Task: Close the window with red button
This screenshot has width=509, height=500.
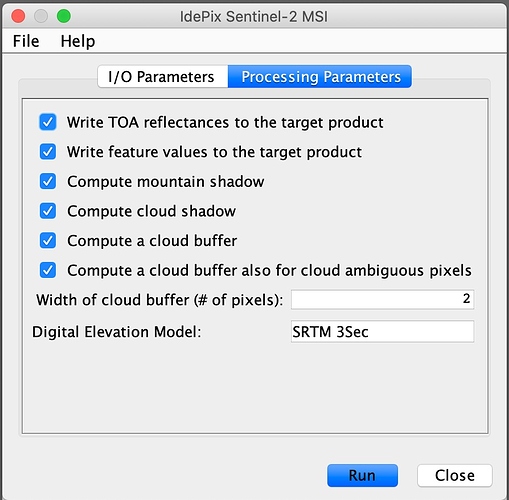Action: (x=18, y=16)
